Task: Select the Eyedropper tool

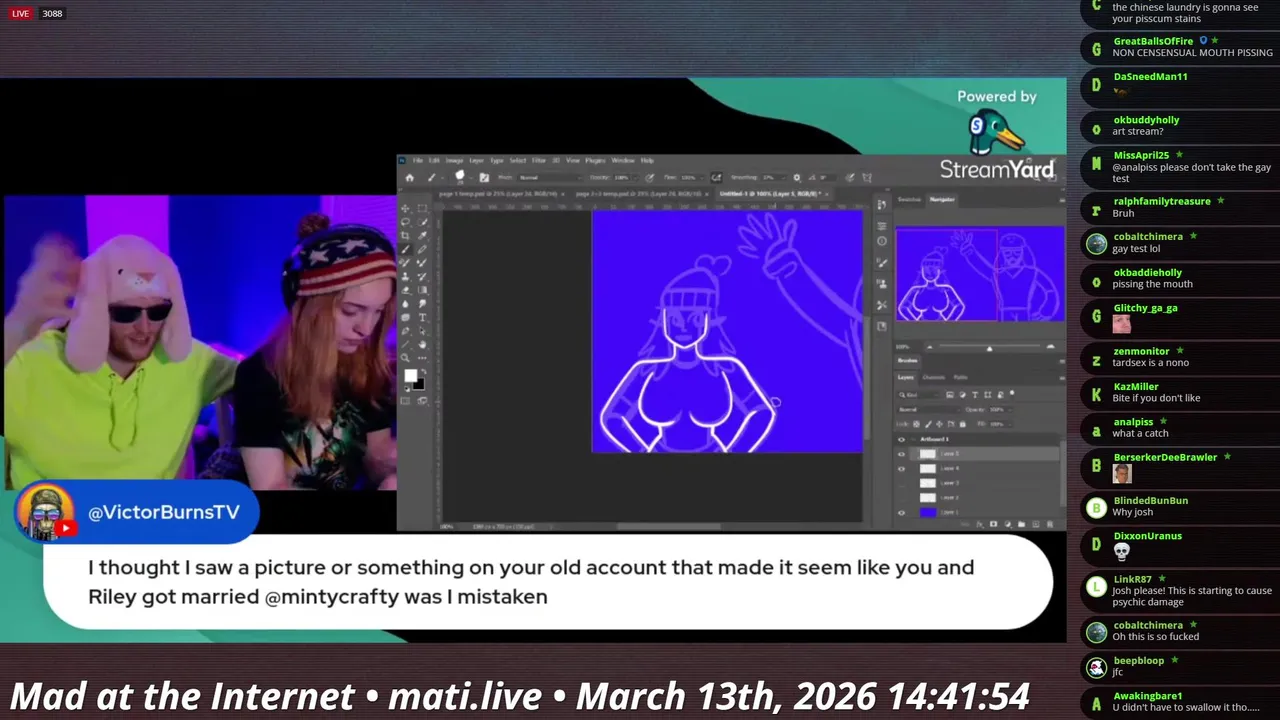Action: point(422,236)
